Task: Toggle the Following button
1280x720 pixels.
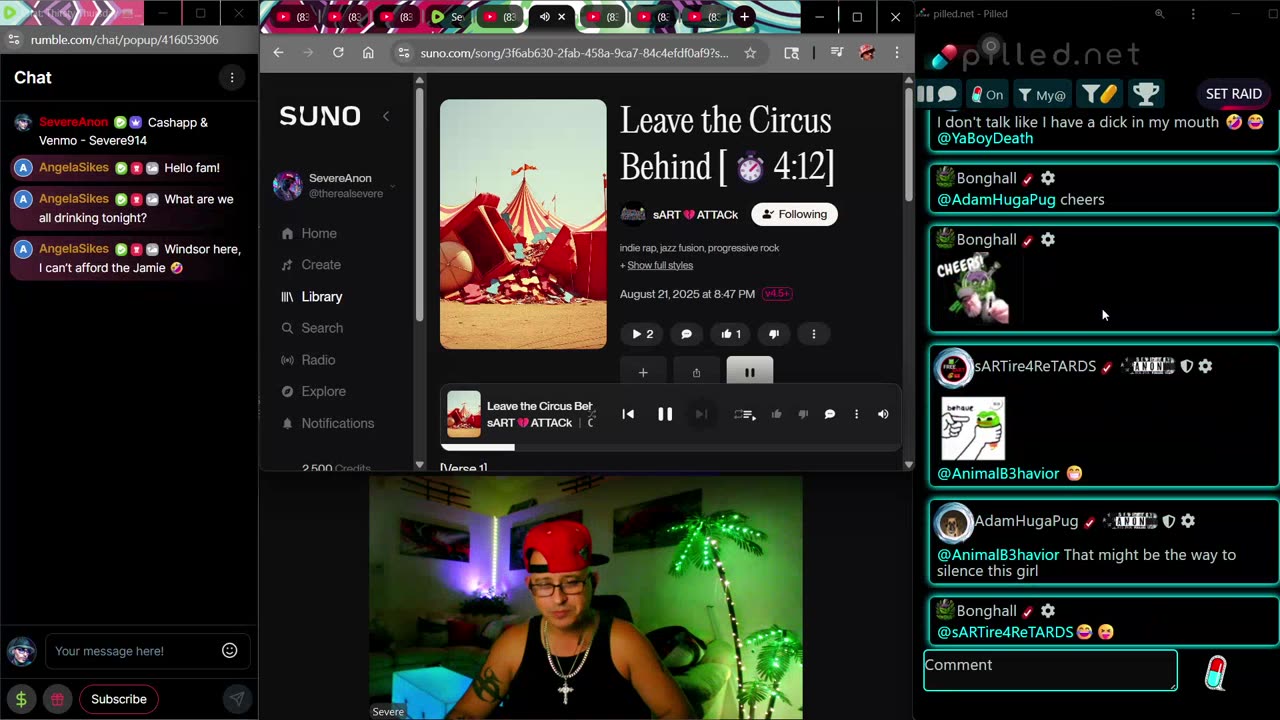Action: [x=794, y=214]
